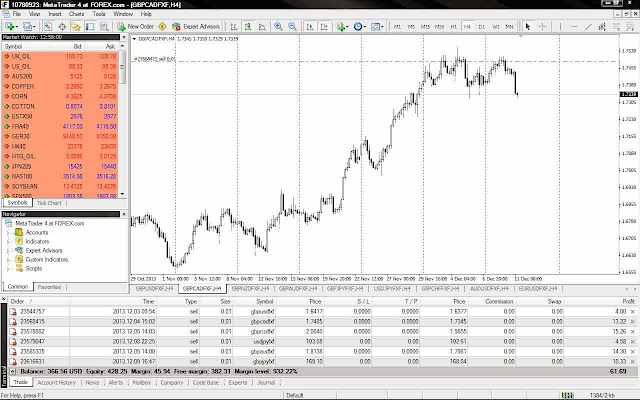This screenshot has height=400, width=640.
Task: Select GER30 row in Market Watch
Action: pyautogui.click(x=60, y=136)
